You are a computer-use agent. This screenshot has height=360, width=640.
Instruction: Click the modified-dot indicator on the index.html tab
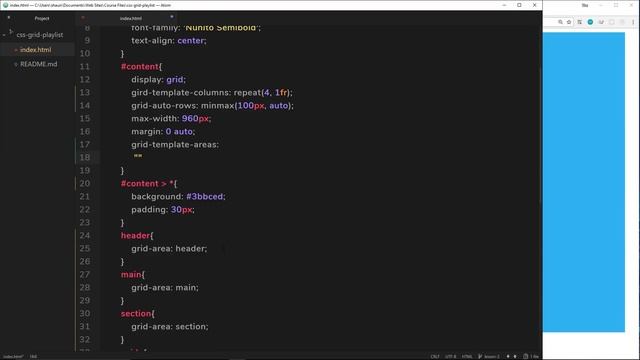172,17
